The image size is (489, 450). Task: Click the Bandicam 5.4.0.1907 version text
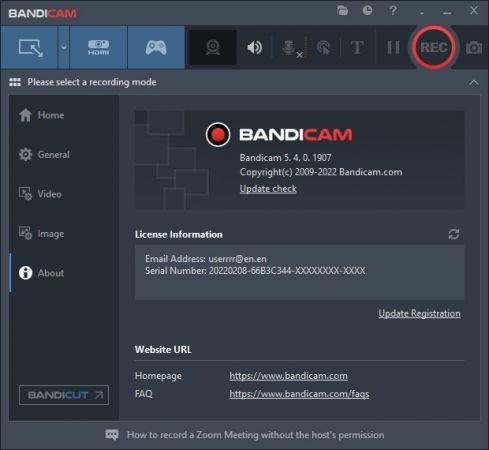pyautogui.click(x=285, y=158)
